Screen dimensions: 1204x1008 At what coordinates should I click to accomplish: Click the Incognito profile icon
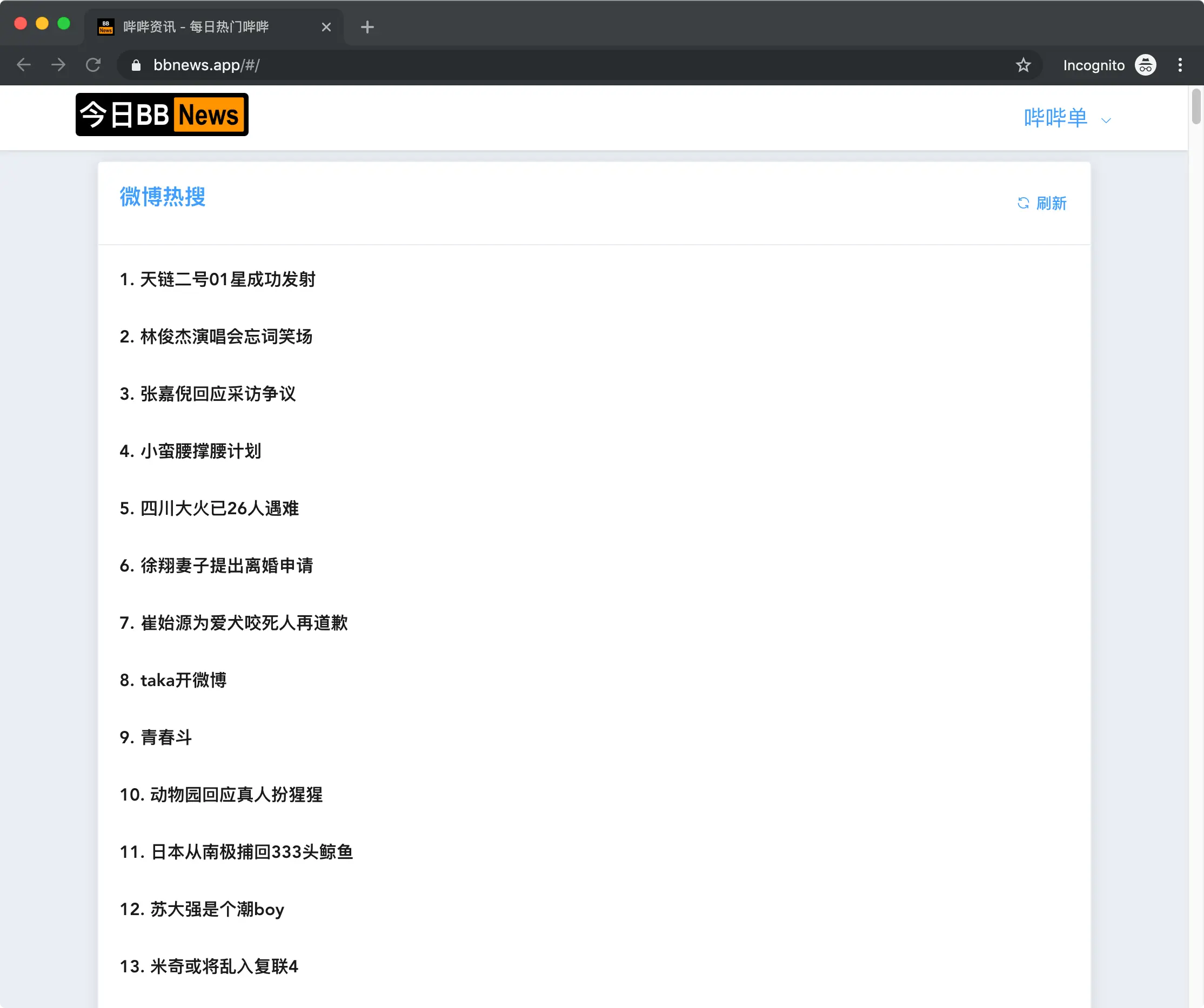[1145, 65]
